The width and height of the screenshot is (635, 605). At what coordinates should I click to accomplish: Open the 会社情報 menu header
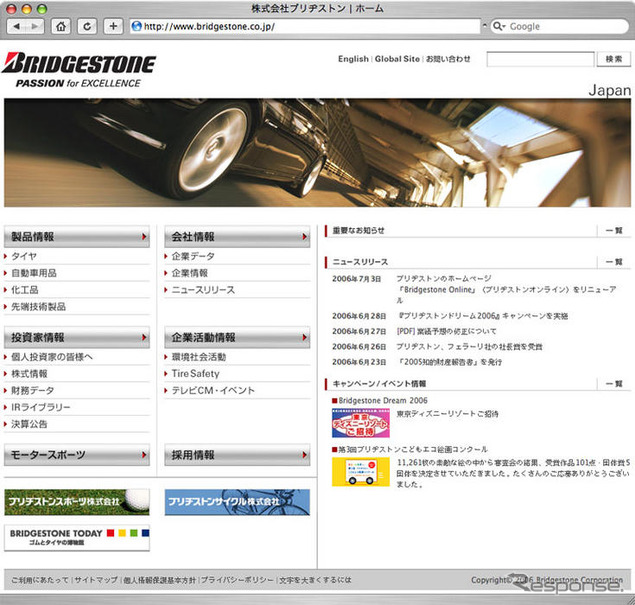[237, 236]
